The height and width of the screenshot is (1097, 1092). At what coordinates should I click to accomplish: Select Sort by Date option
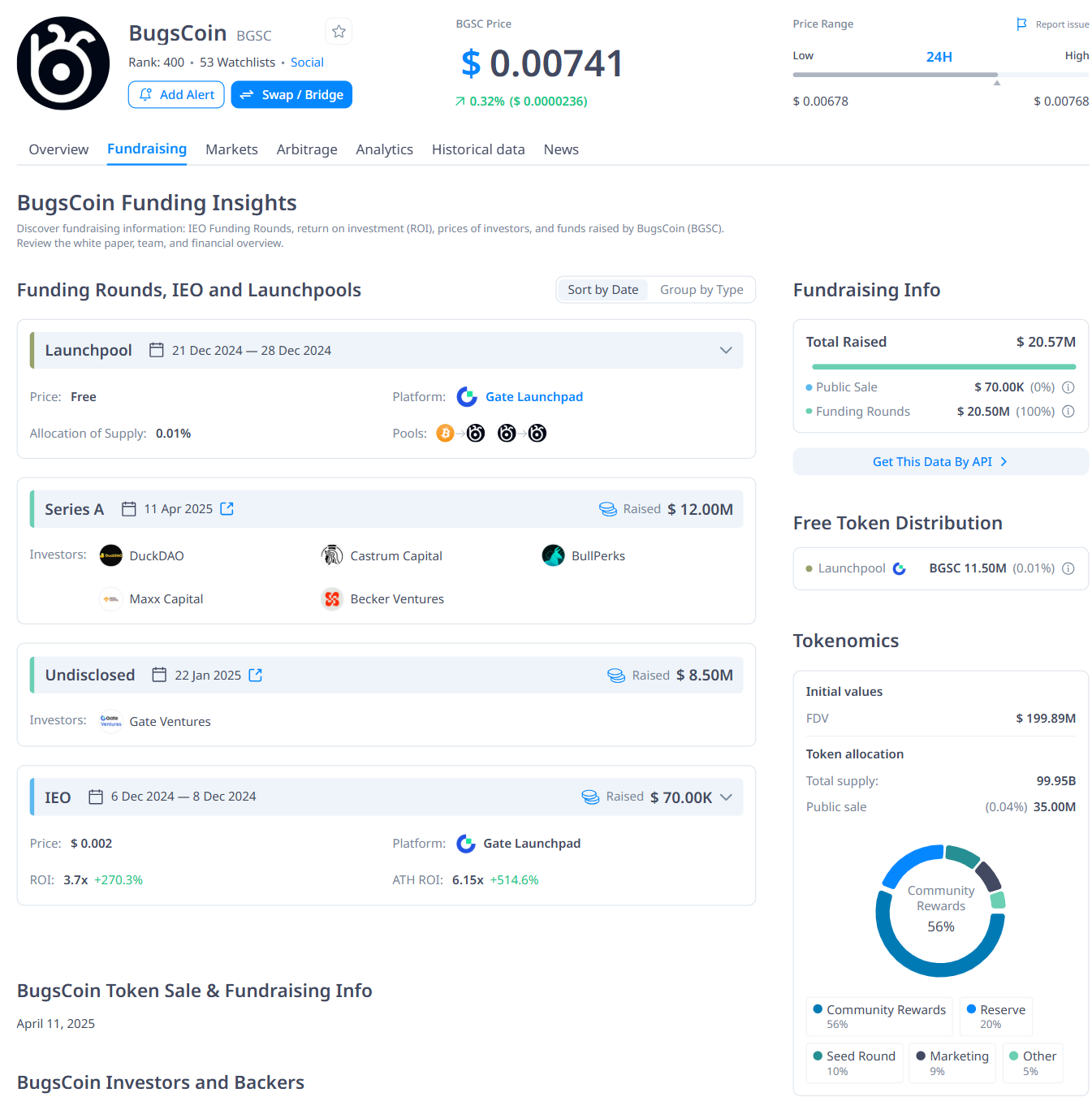602,290
